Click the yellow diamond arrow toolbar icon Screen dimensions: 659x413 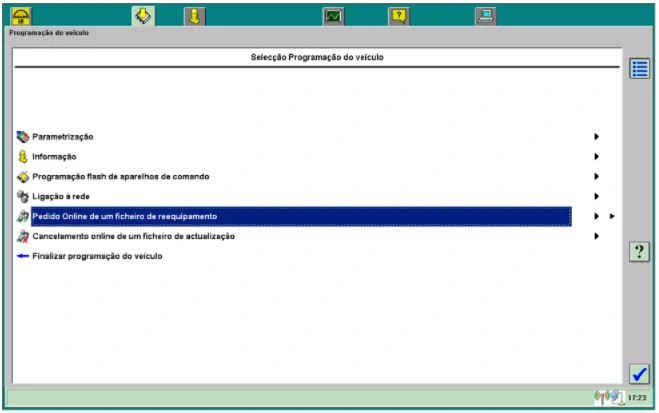[143, 15]
